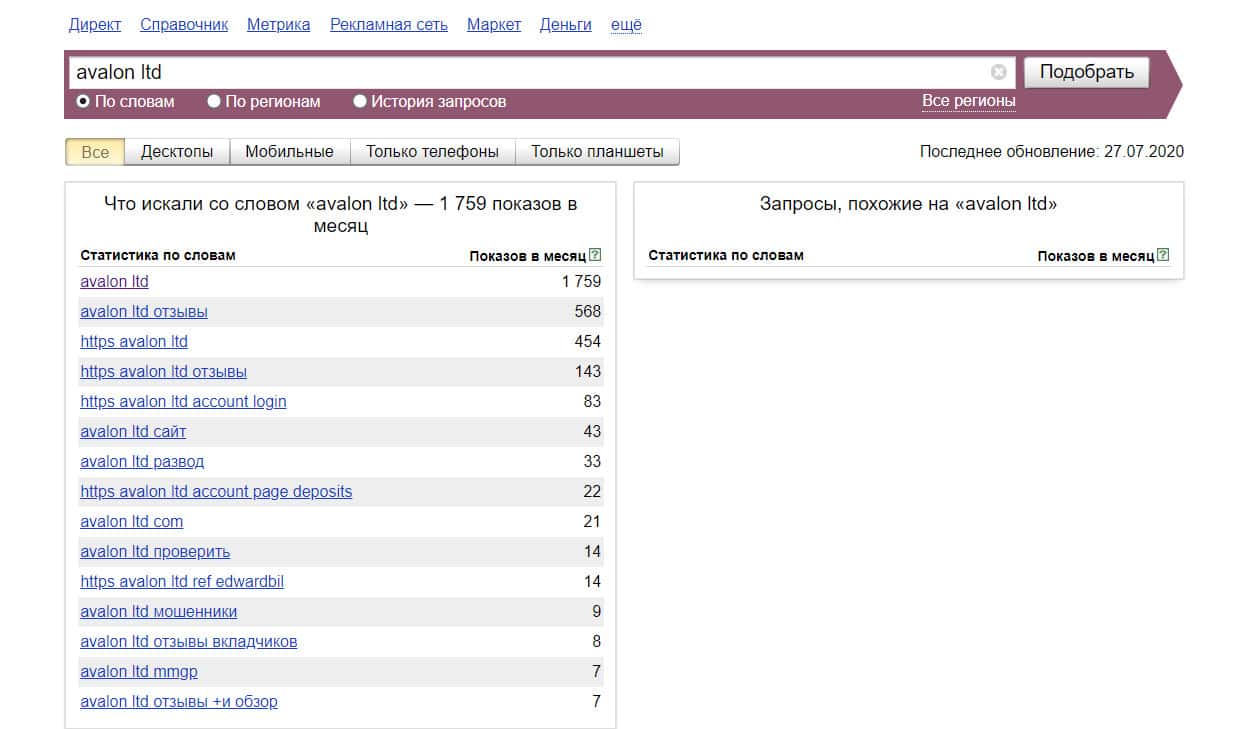Select the 'Только планшеты' tab
This screenshot has width=1244, height=729.
click(x=597, y=152)
